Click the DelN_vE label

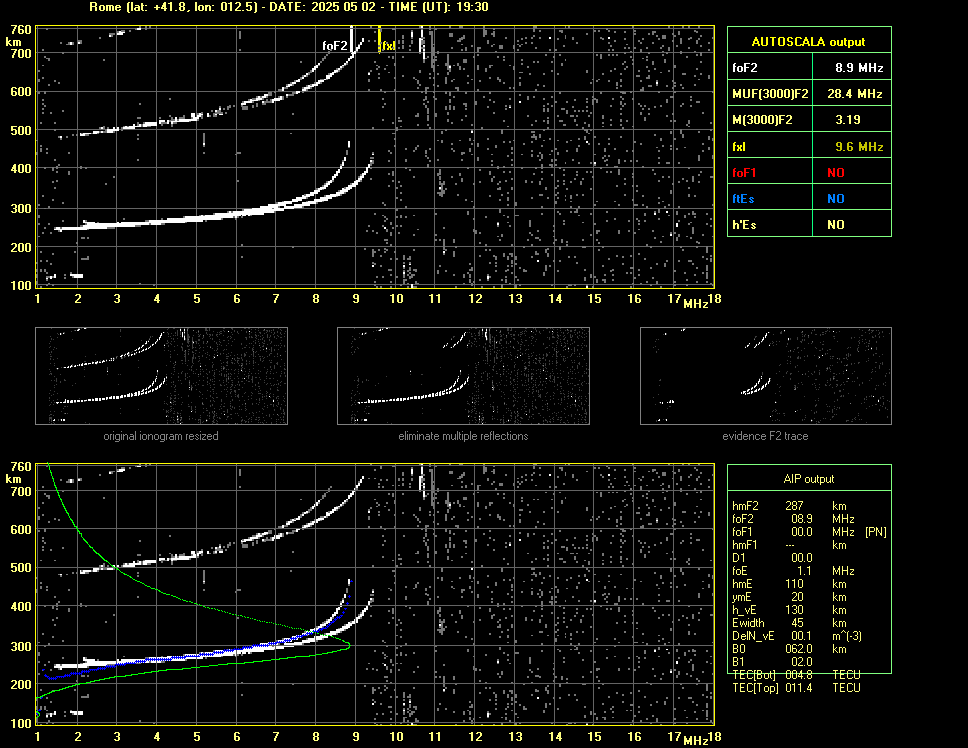click(x=753, y=636)
